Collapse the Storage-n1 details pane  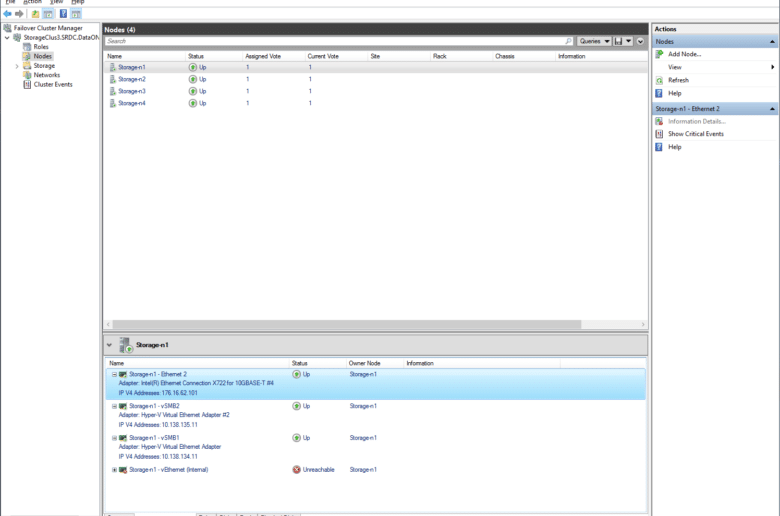(109, 345)
